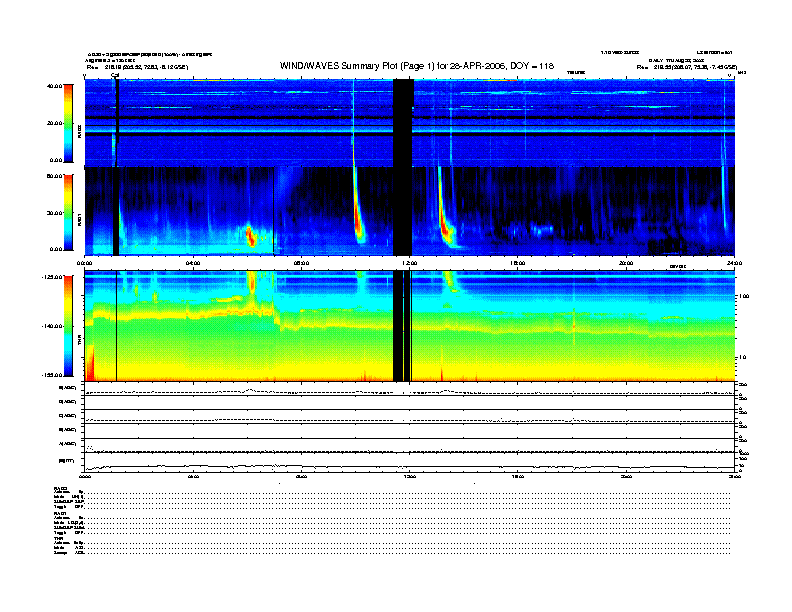Click the RAD2 panel color scale bar

[68, 123]
